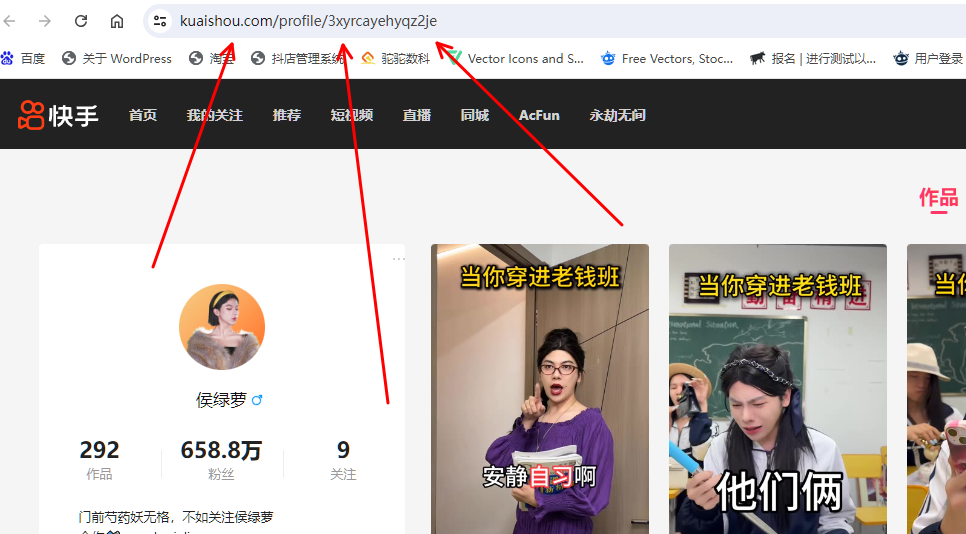The width and height of the screenshot is (966, 534).
Task: Click the browser forward arrow
Action: [44, 21]
